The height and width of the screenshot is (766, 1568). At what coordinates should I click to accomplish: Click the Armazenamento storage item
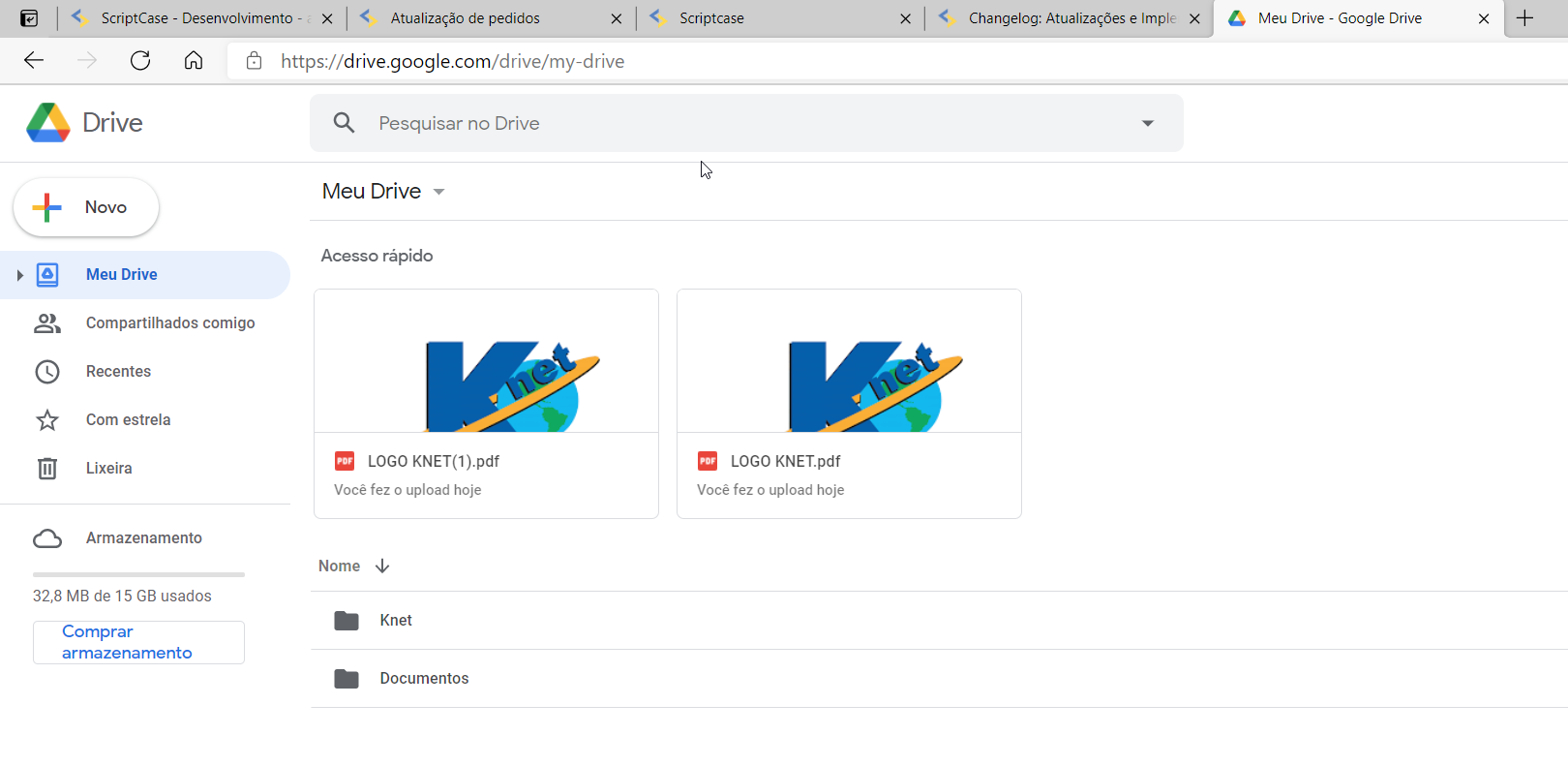(x=144, y=538)
